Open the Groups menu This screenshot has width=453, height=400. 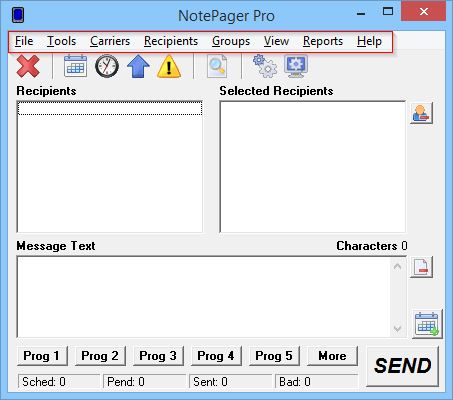(231, 41)
